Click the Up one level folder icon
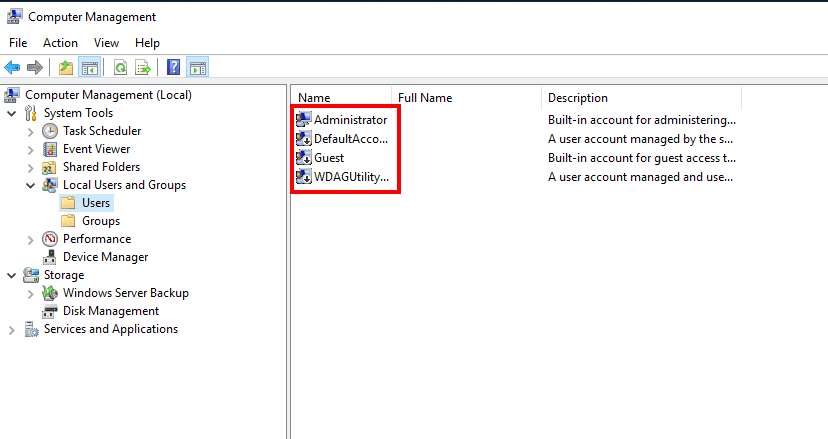The width and height of the screenshot is (828, 439). [x=66, y=68]
